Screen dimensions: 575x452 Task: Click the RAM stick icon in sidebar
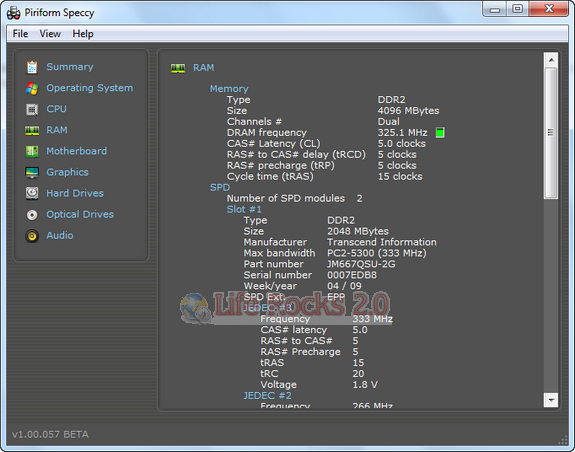point(32,131)
